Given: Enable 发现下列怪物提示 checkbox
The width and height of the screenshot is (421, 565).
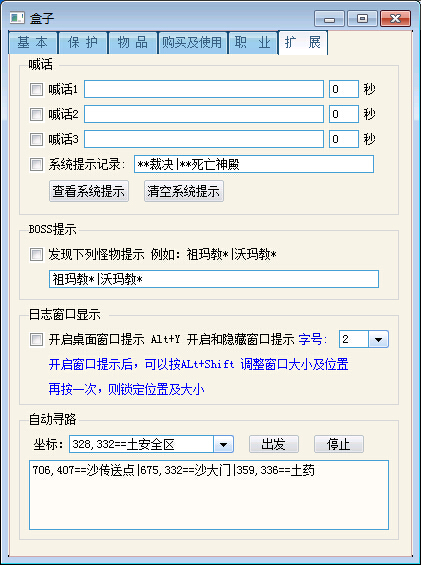Looking at the screenshot, I should (36, 255).
